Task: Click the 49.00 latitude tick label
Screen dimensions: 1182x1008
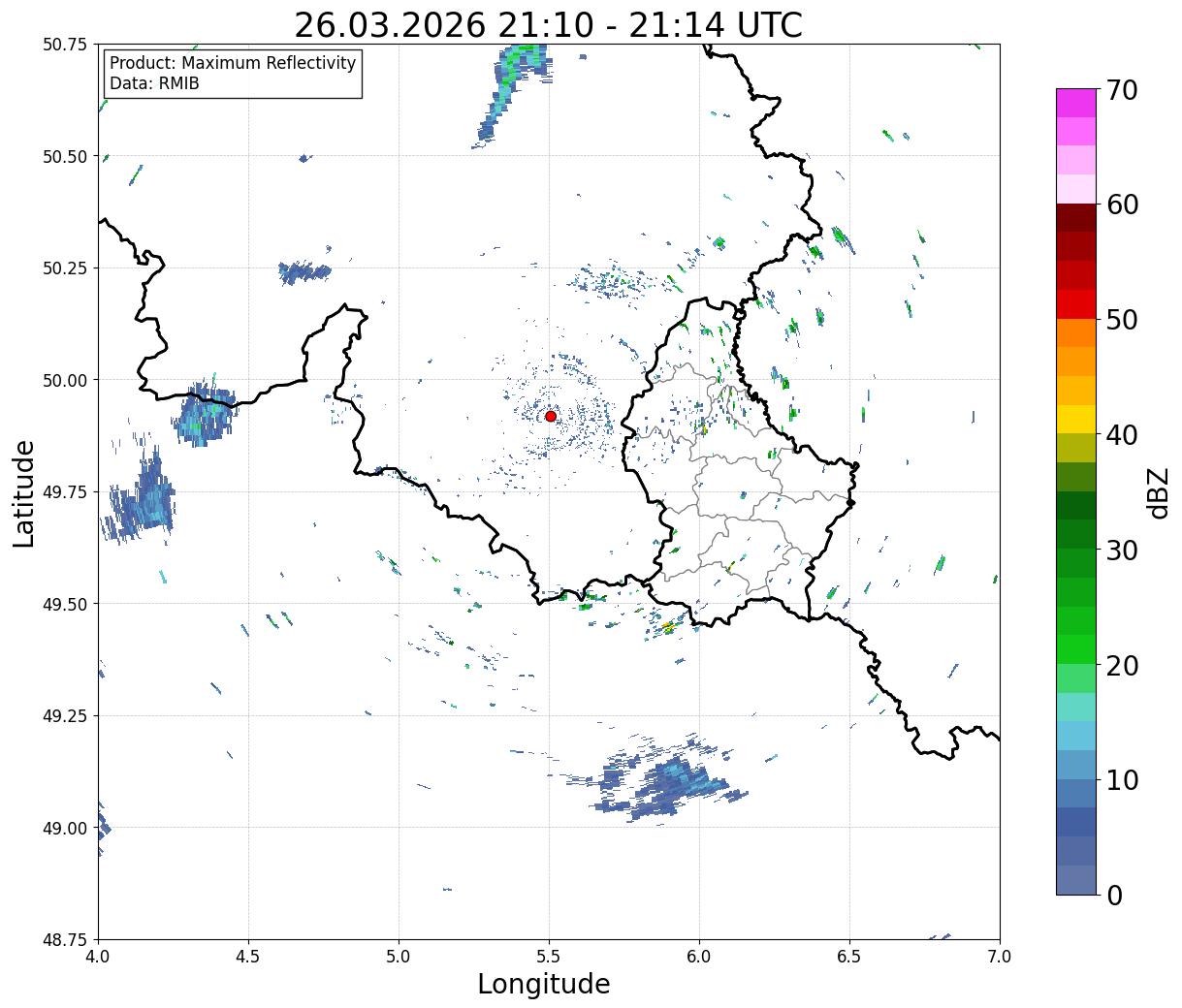Action: [65, 828]
